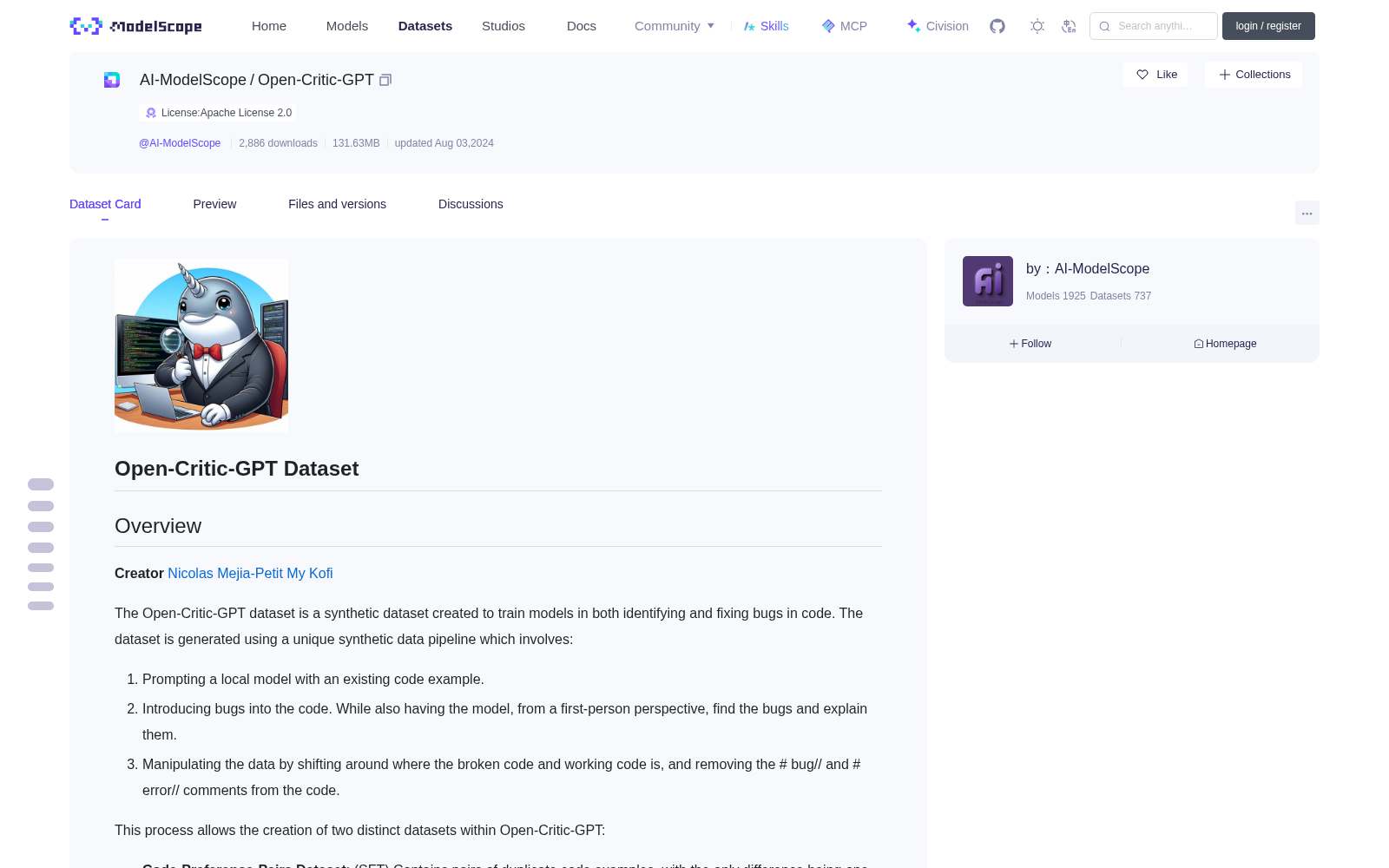Copy the dataset name with the copy icon
1389x868 pixels.
[x=385, y=80]
